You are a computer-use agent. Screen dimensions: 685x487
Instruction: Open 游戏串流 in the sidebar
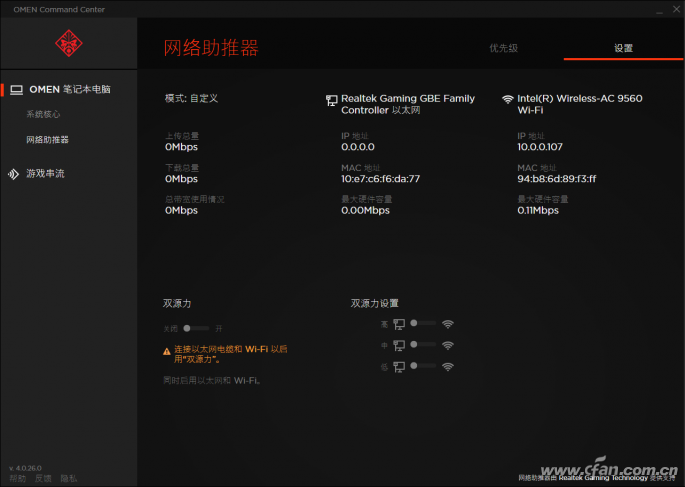click(x=45, y=174)
